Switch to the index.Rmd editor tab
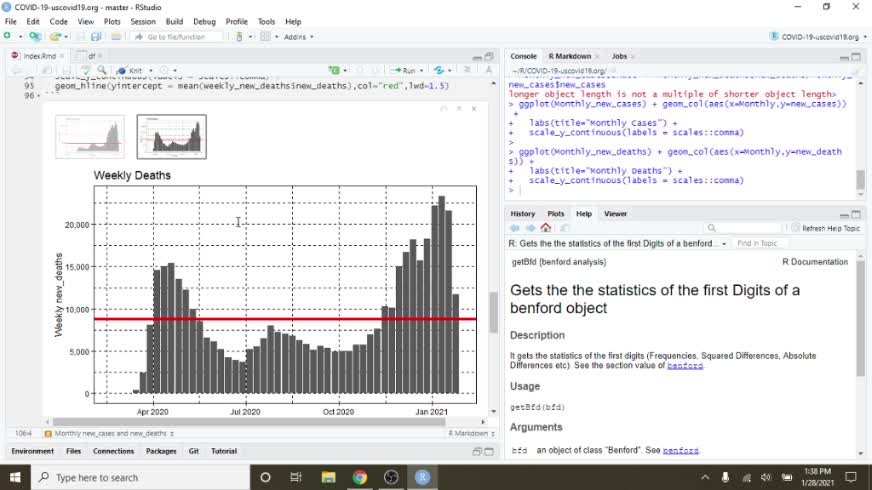The width and height of the screenshot is (872, 490). coord(39,56)
